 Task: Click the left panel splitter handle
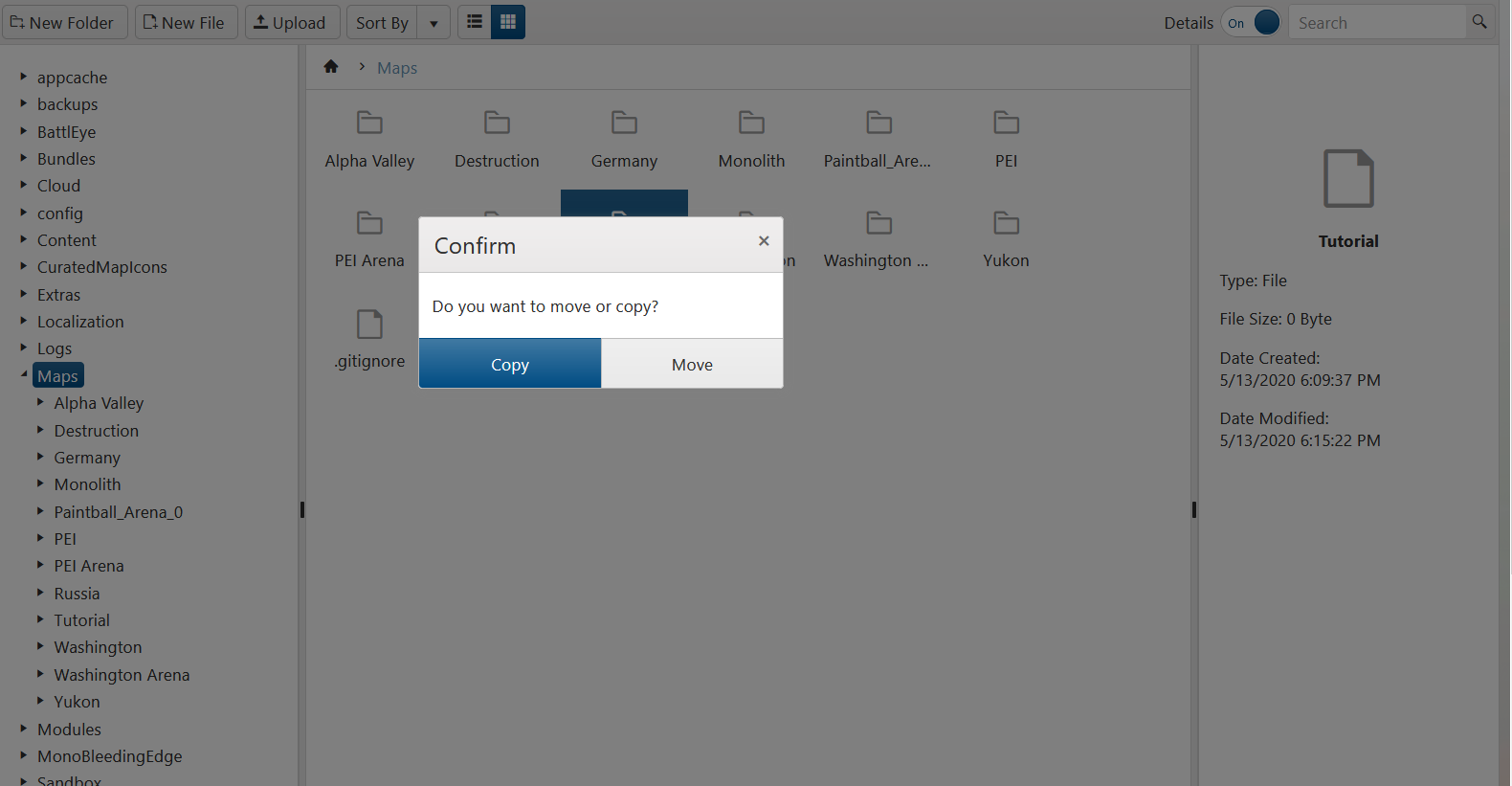(x=302, y=510)
